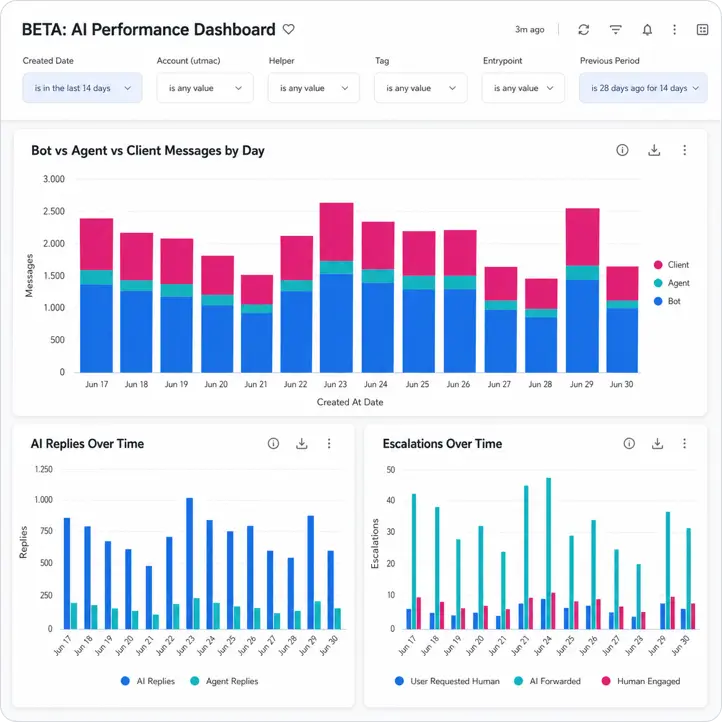Show info for AI Replies Over Time
722x722 pixels.
273,443
